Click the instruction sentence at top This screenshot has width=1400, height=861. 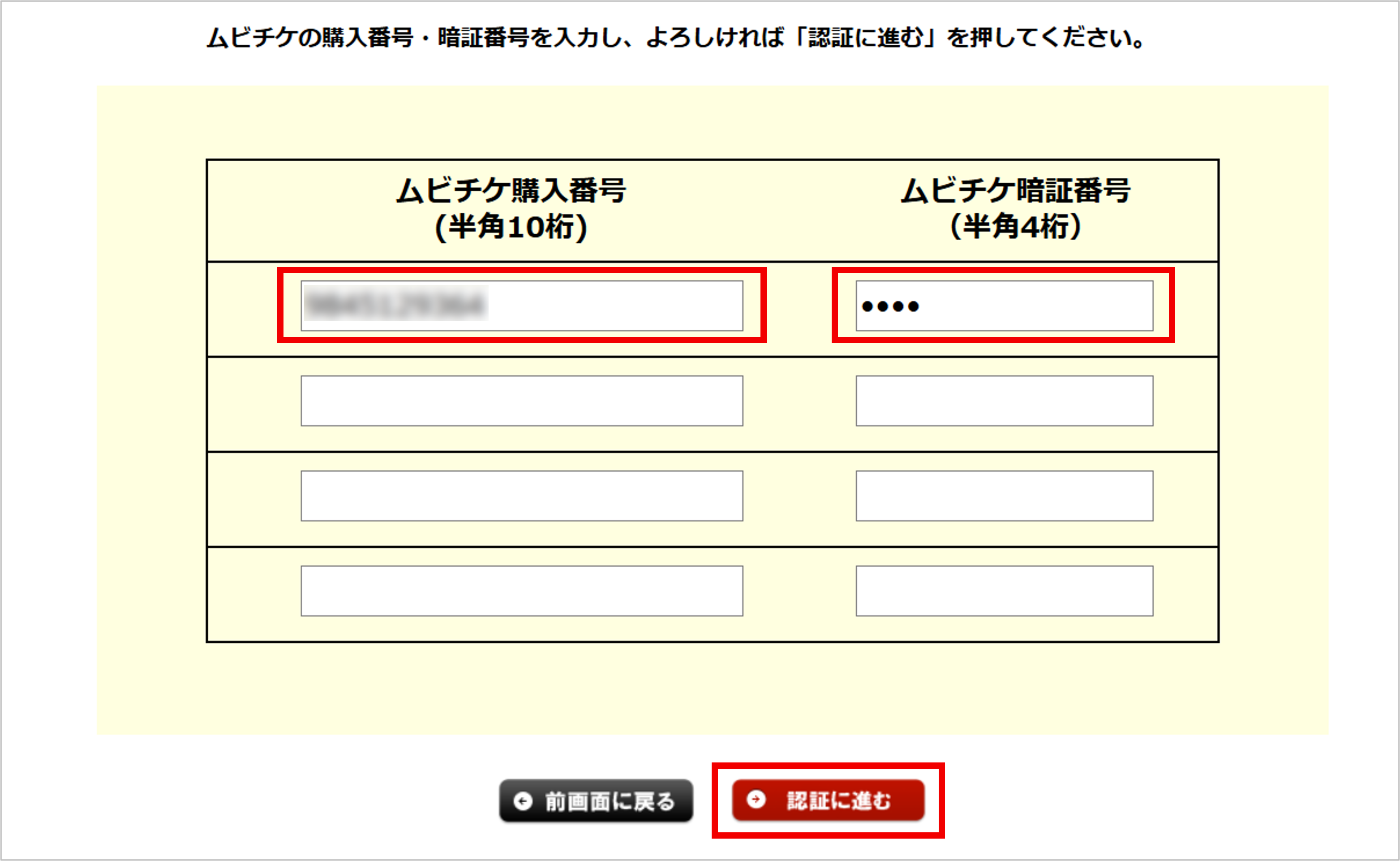674,38
